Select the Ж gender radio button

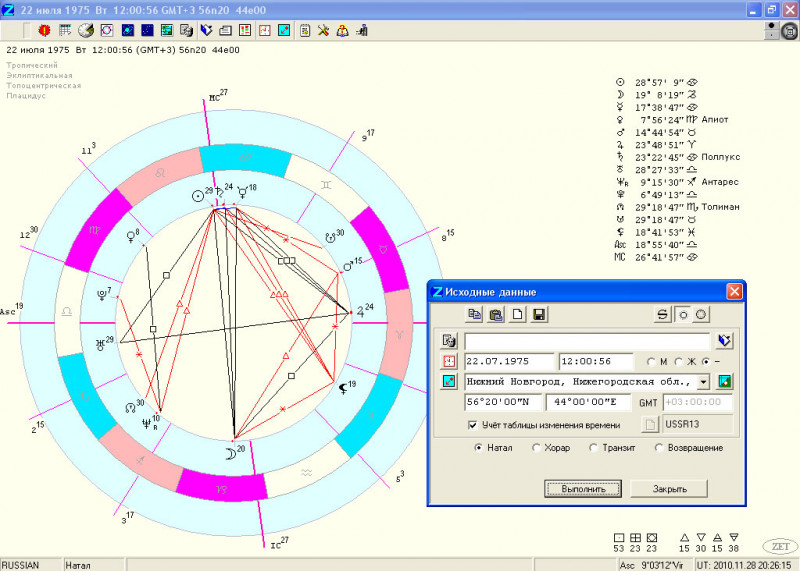pyautogui.click(x=679, y=361)
